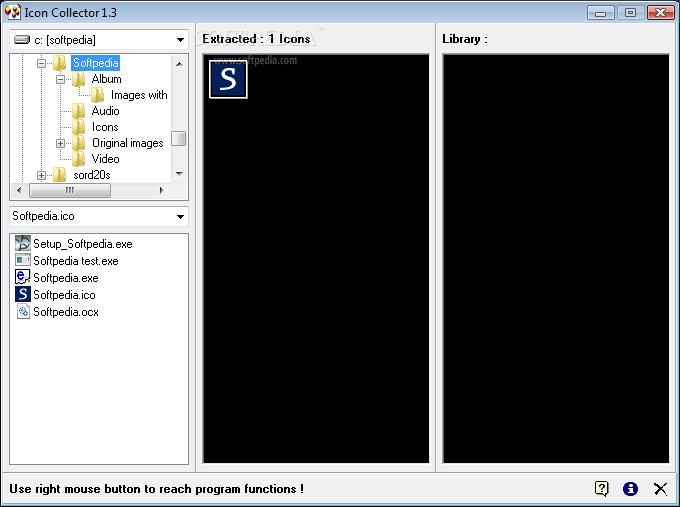Open the drive selector dropdown

point(180,40)
